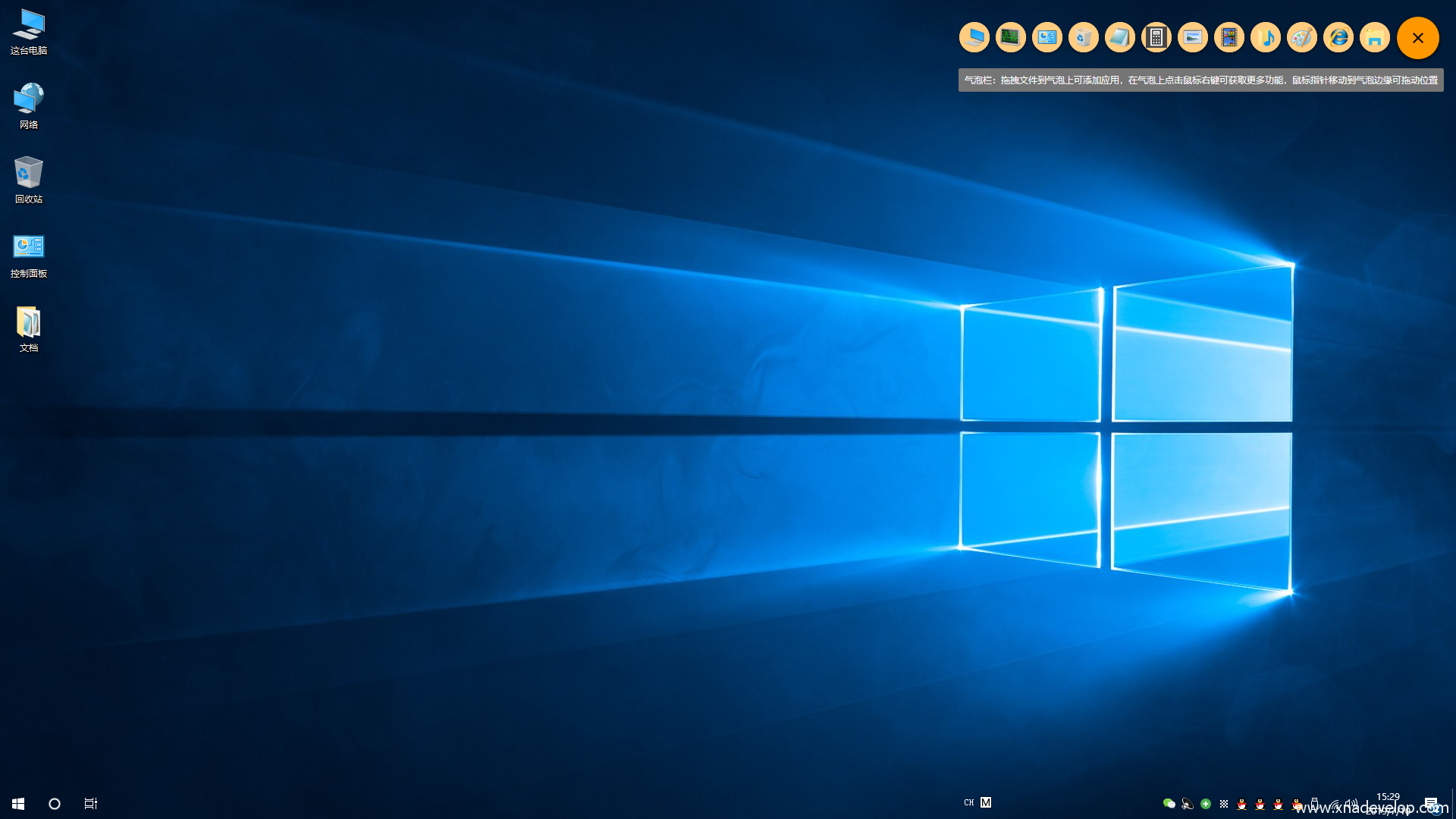Open File Explorer bubble
1456x819 pixels.
pos(1375,37)
